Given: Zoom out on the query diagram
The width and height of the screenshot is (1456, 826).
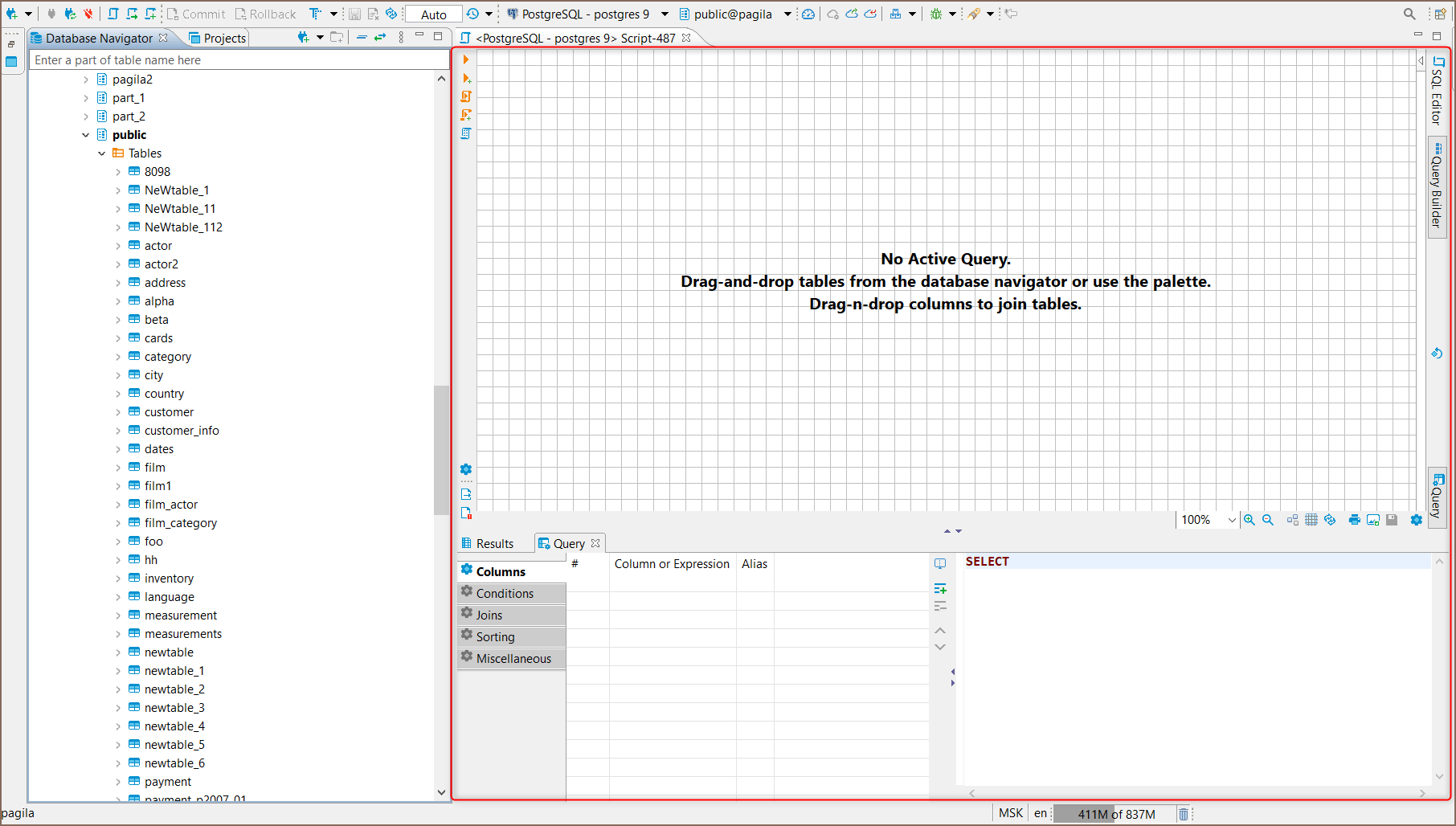Looking at the screenshot, I should point(1267,520).
